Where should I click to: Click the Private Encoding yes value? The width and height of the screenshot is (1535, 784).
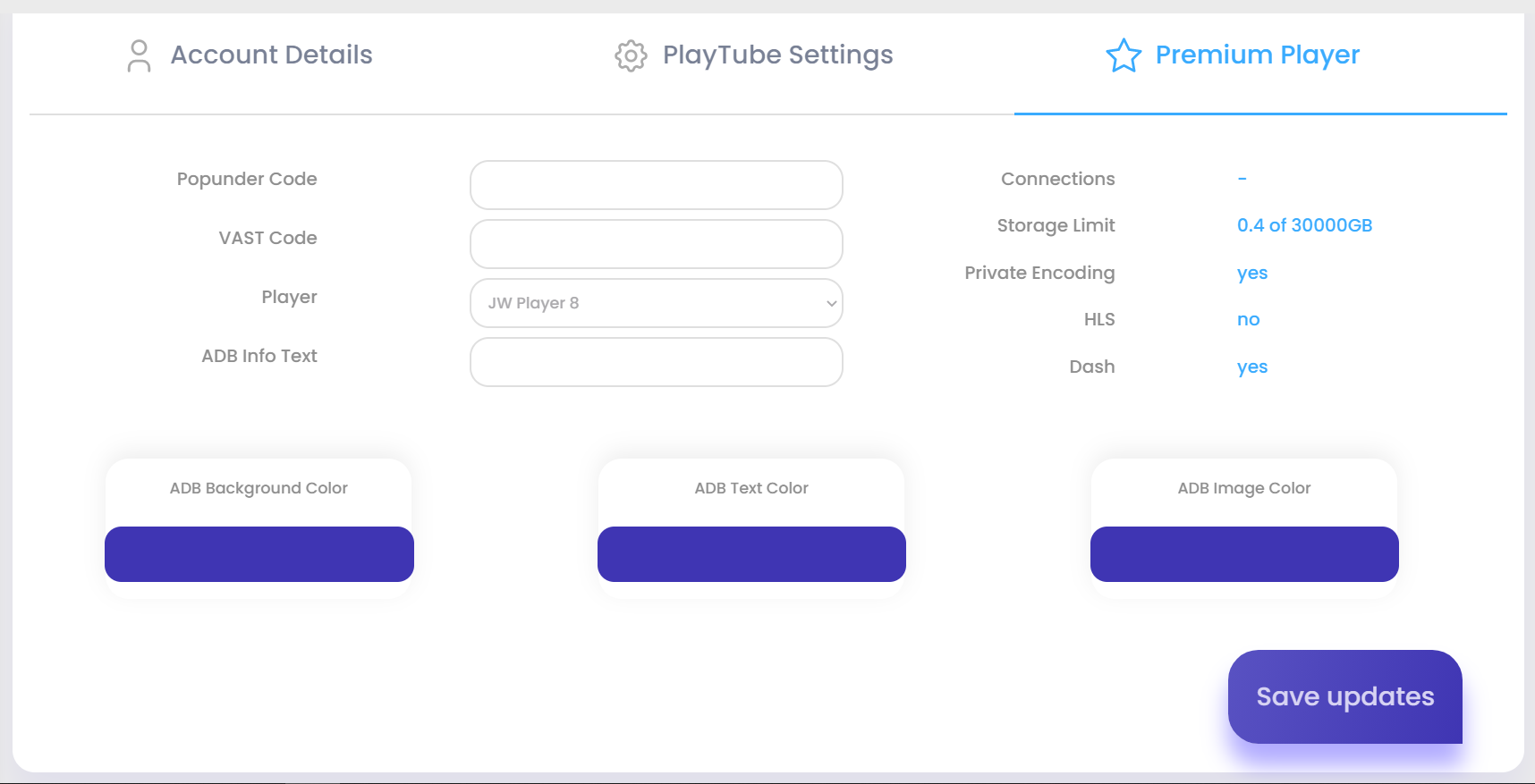coord(1252,273)
